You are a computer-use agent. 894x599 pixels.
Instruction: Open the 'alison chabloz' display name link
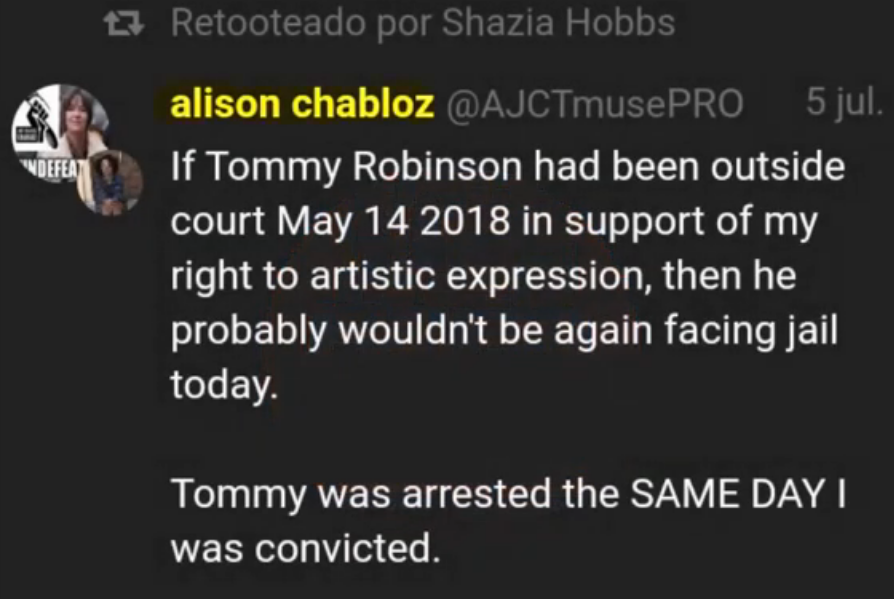(x=302, y=103)
